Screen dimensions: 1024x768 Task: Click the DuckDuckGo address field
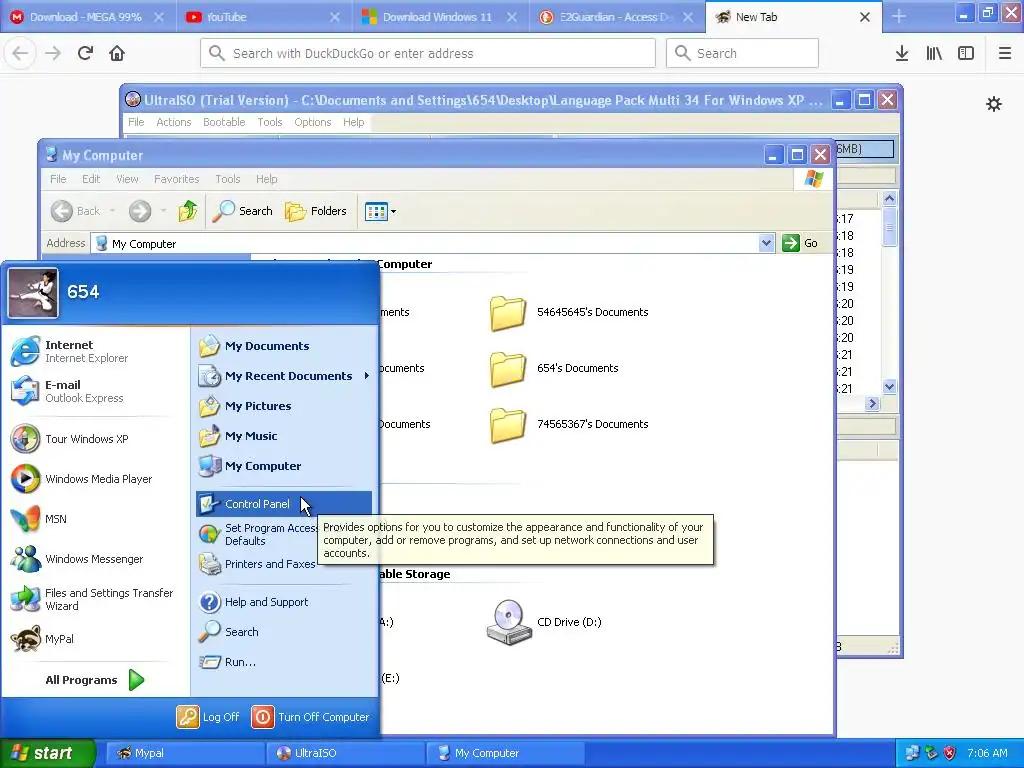pos(428,54)
